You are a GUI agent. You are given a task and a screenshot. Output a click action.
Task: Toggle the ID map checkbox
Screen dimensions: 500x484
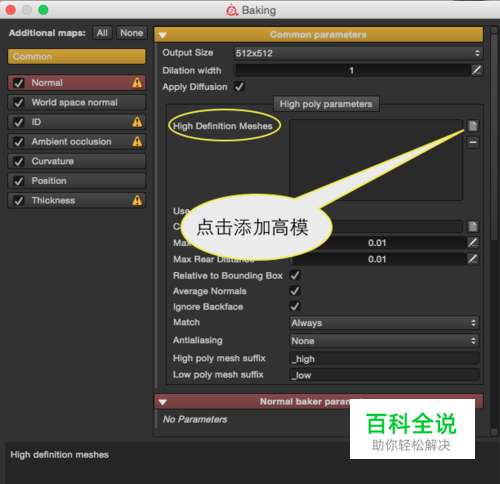(x=19, y=122)
